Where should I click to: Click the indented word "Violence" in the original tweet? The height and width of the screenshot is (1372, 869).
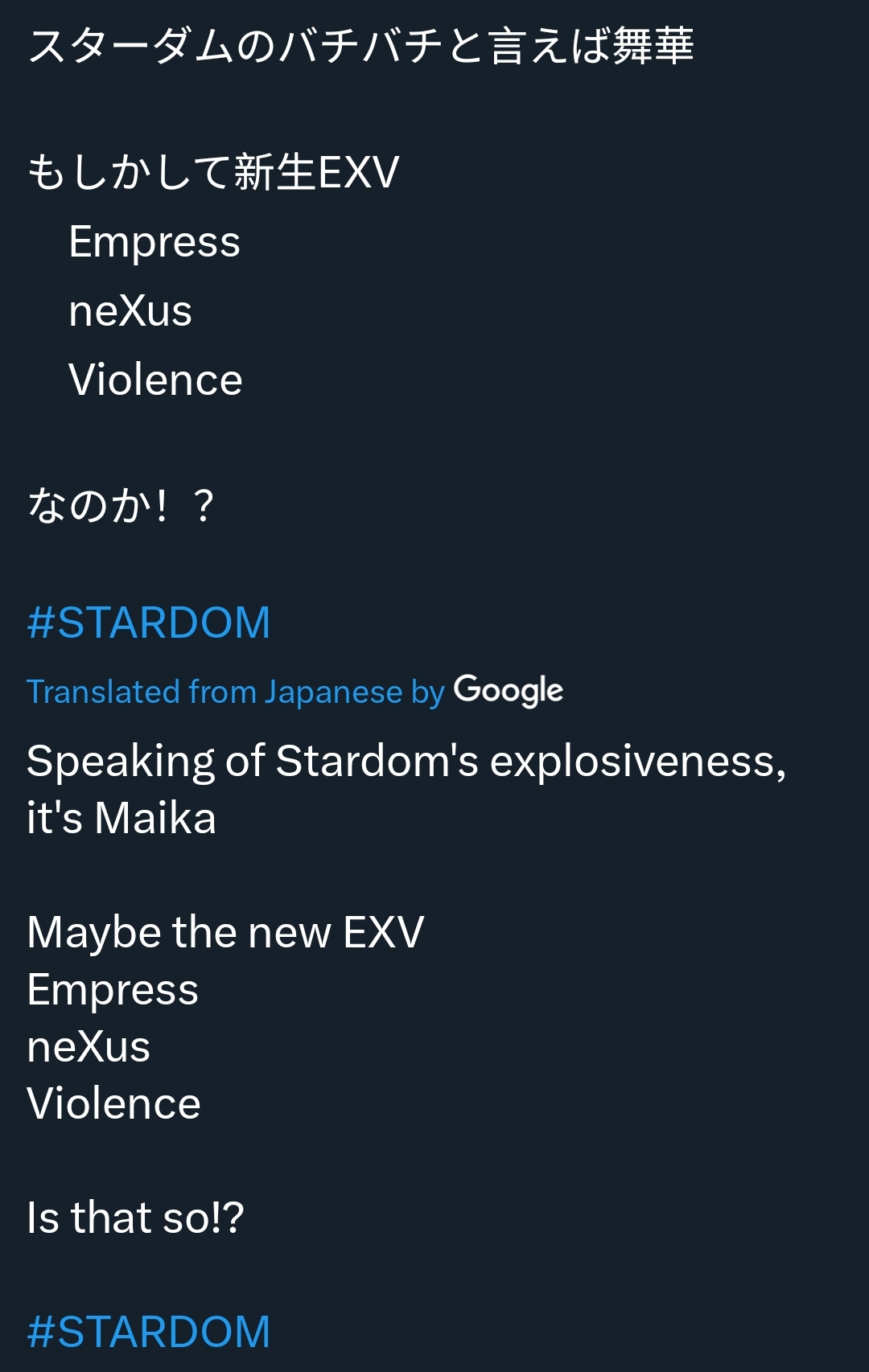155,380
